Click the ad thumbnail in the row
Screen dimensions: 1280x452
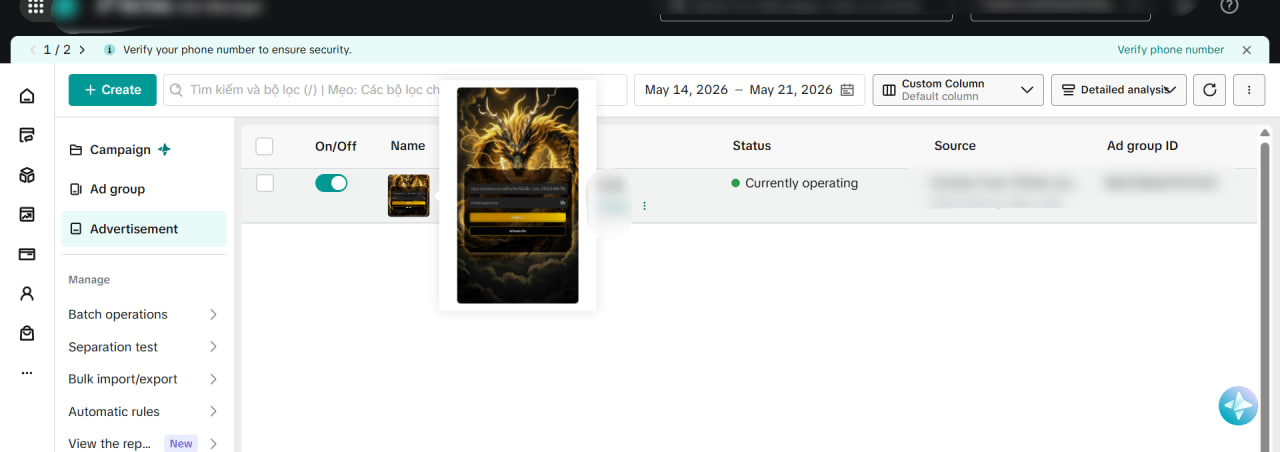click(x=409, y=196)
